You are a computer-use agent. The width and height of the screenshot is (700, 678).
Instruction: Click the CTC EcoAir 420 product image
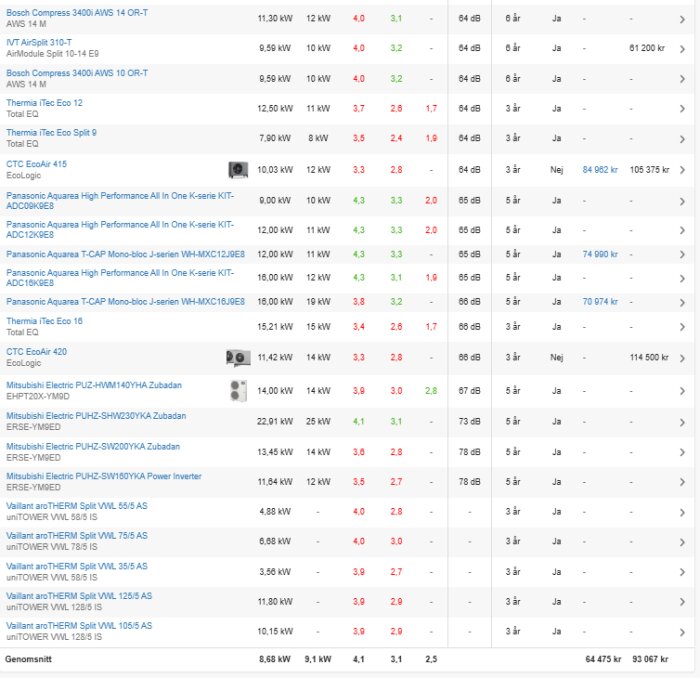click(238, 358)
